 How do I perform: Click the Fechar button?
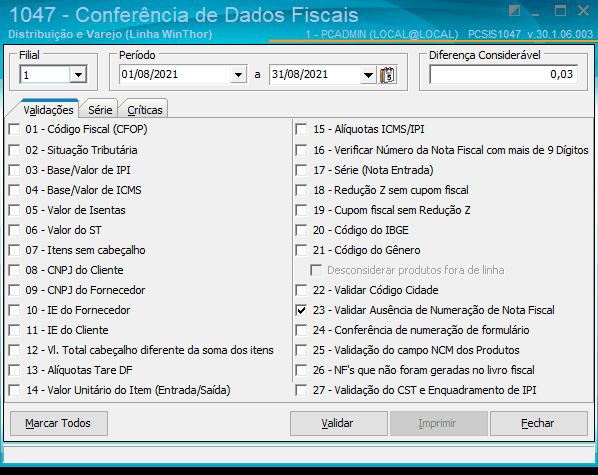539,423
